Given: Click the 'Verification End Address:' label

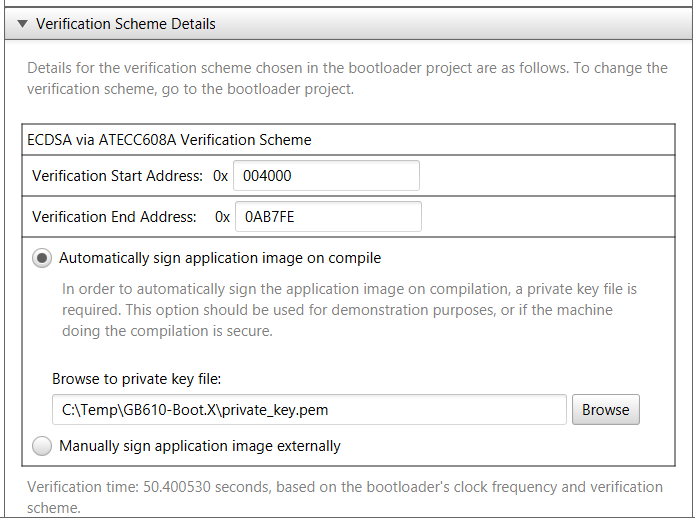Looking at the screenshot, I should coord(114,216).
